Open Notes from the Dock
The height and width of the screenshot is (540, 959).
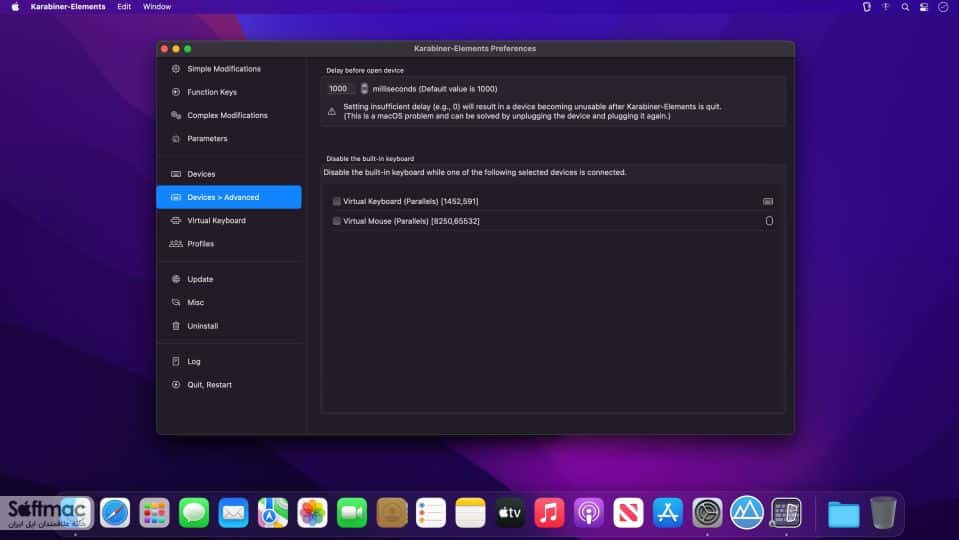point(470,512)
